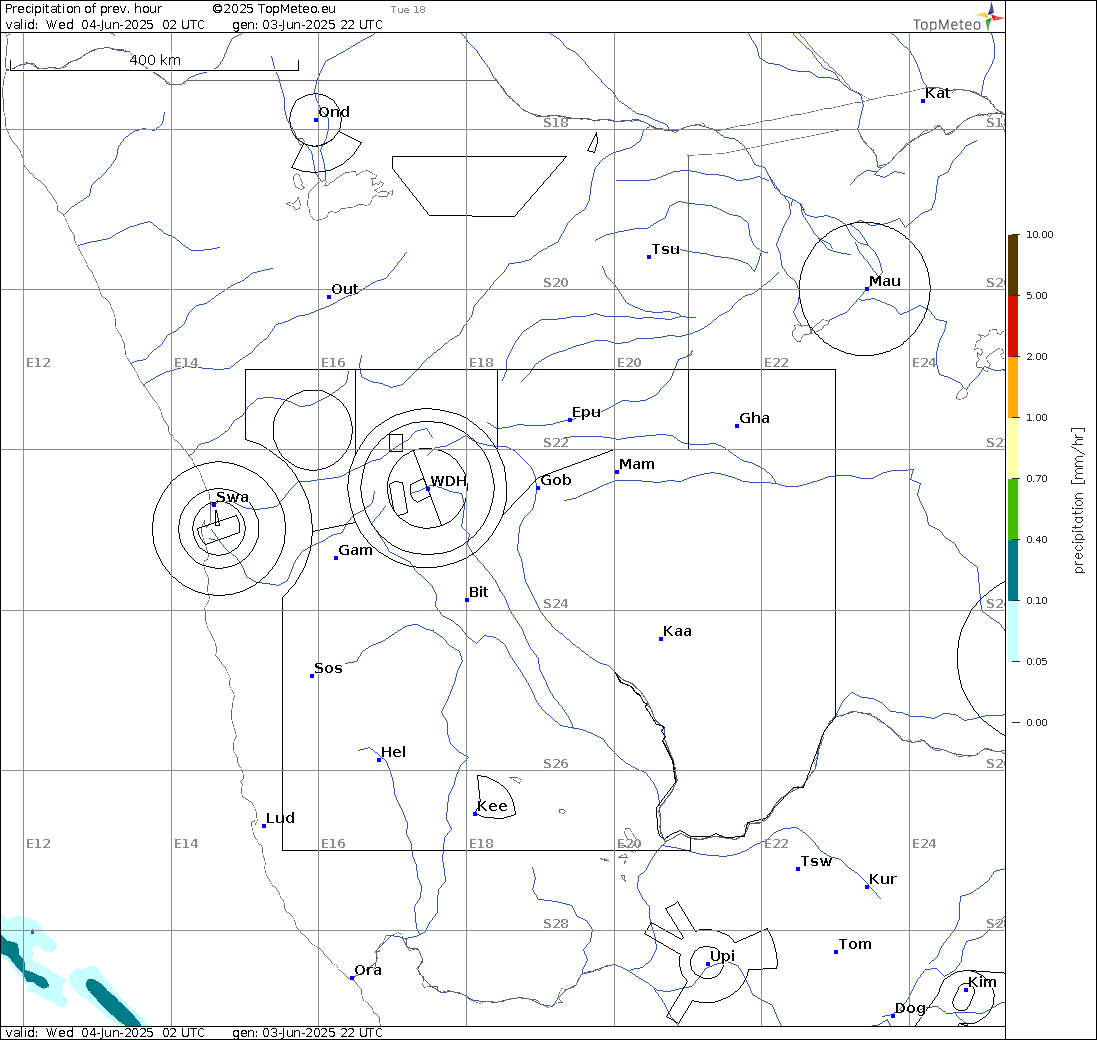The height and width of the screenshot is (1040, 1097).
Task: Select the brown 5–10 mm/hr legend color
Action: [1013, 265]
